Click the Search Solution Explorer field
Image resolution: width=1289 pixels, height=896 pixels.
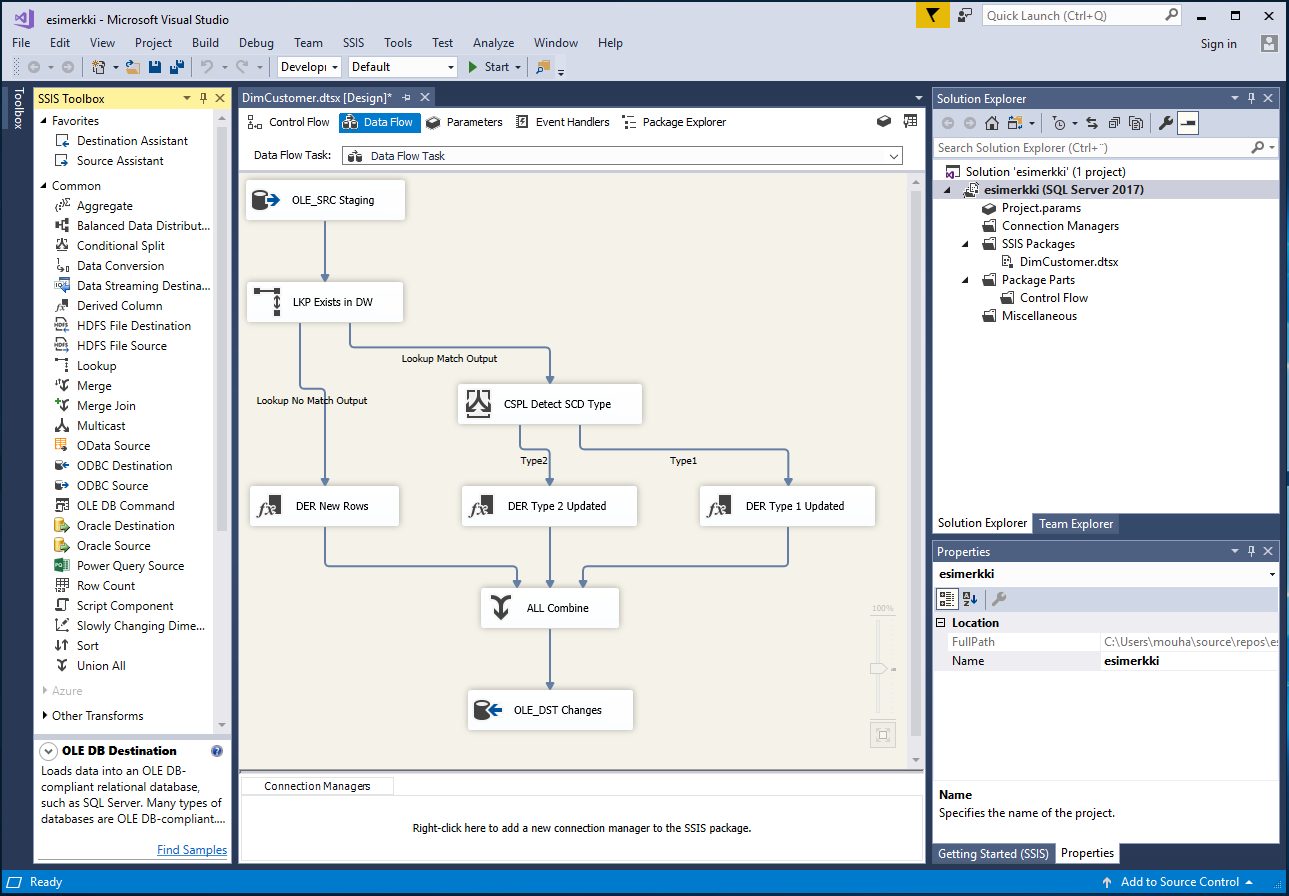coord(1091,147)
